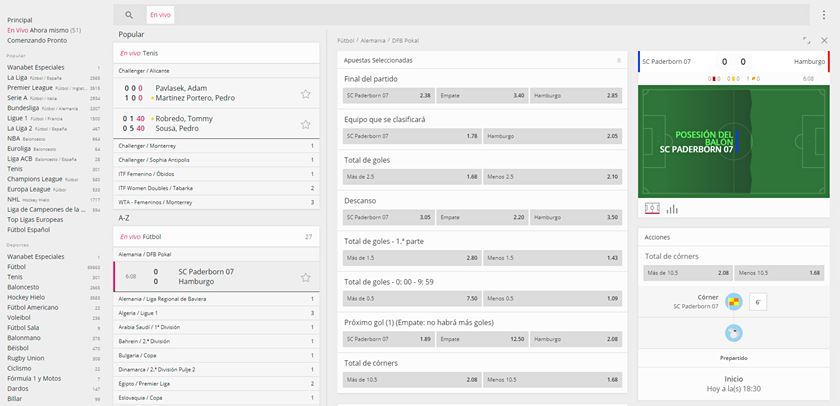Expand Algeria / Ligue 1 row
Image resolution: width=840 pixels, height=406 pixels.
[216, 313]
